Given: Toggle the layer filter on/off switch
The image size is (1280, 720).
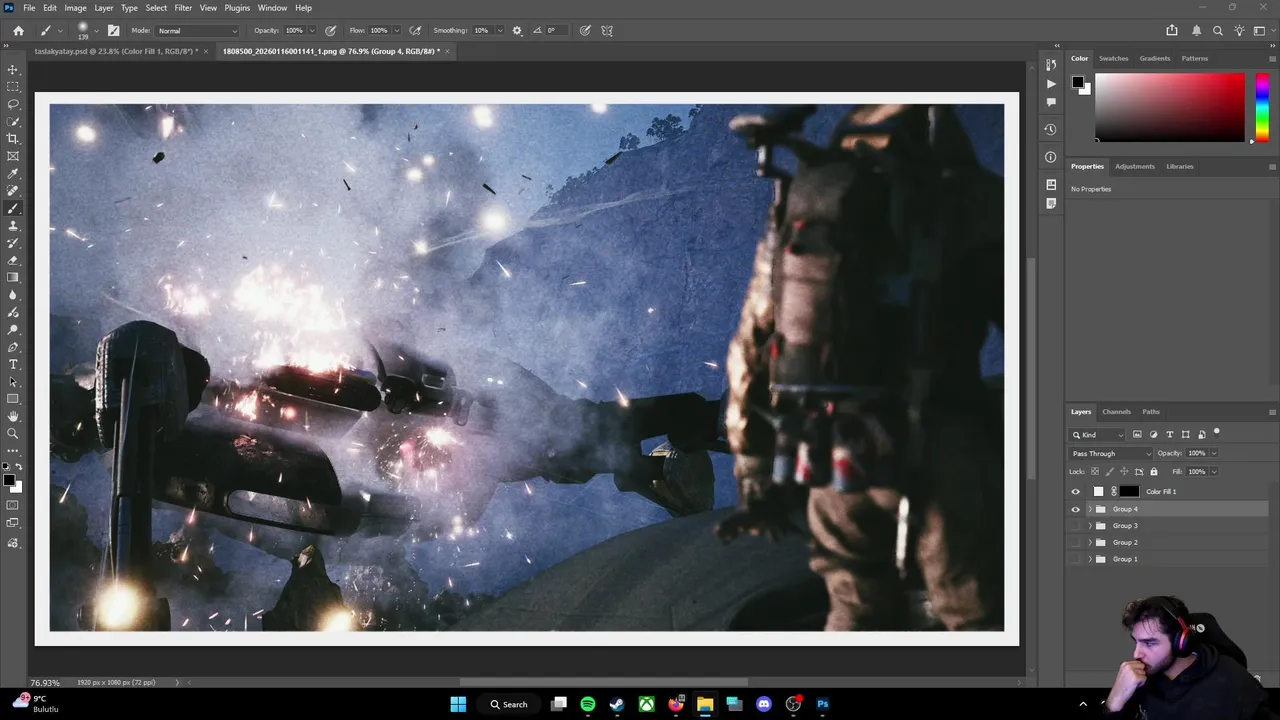Looking at the screenshot, I should (1216, 433).
